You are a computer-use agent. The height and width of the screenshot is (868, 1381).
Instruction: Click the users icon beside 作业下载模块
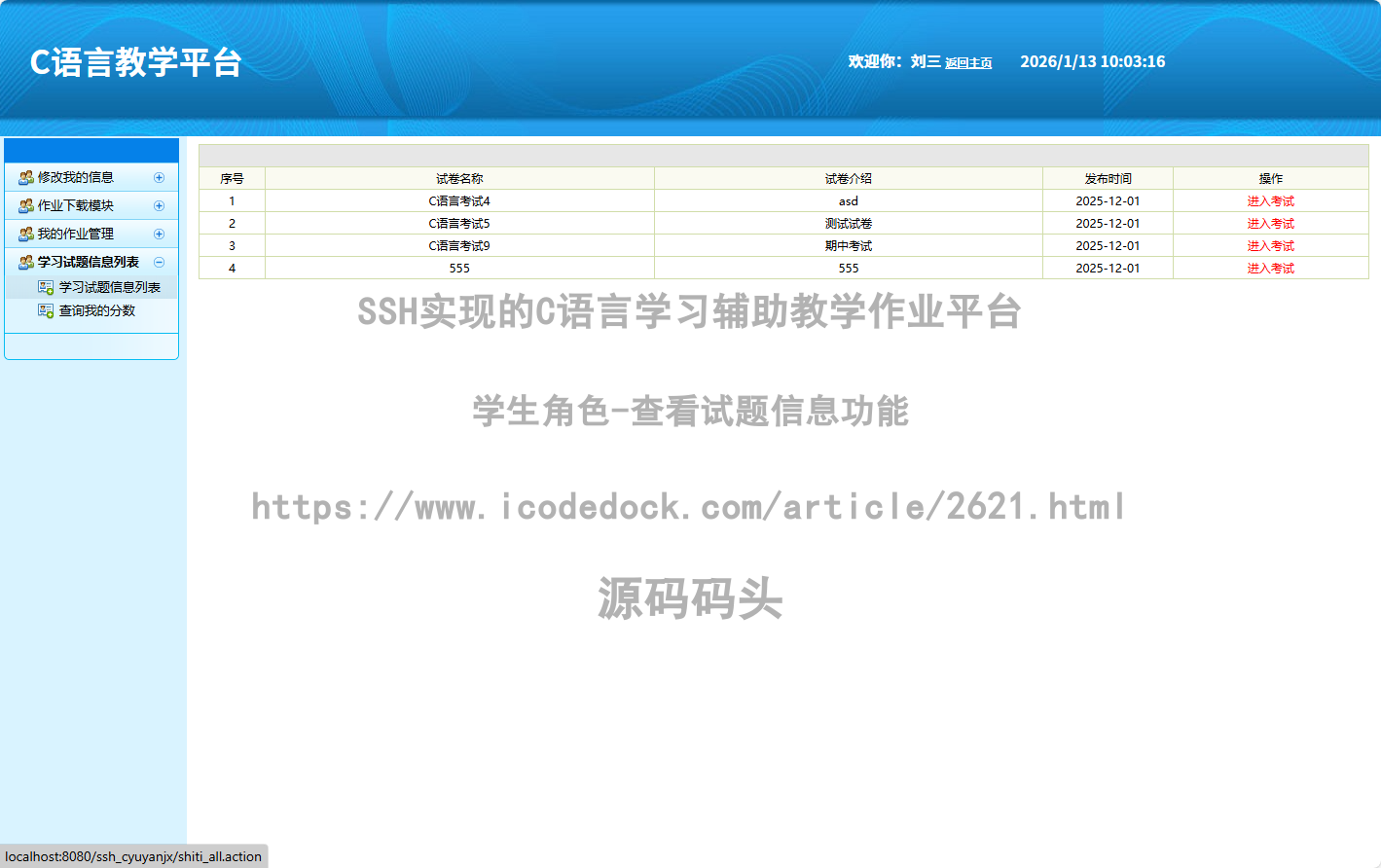pos(26,206)
